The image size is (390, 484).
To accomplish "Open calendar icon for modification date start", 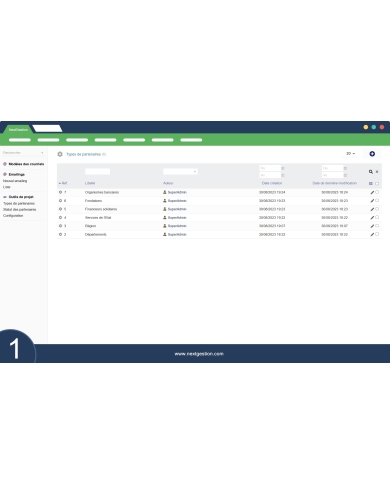I will tap(345, 168).
